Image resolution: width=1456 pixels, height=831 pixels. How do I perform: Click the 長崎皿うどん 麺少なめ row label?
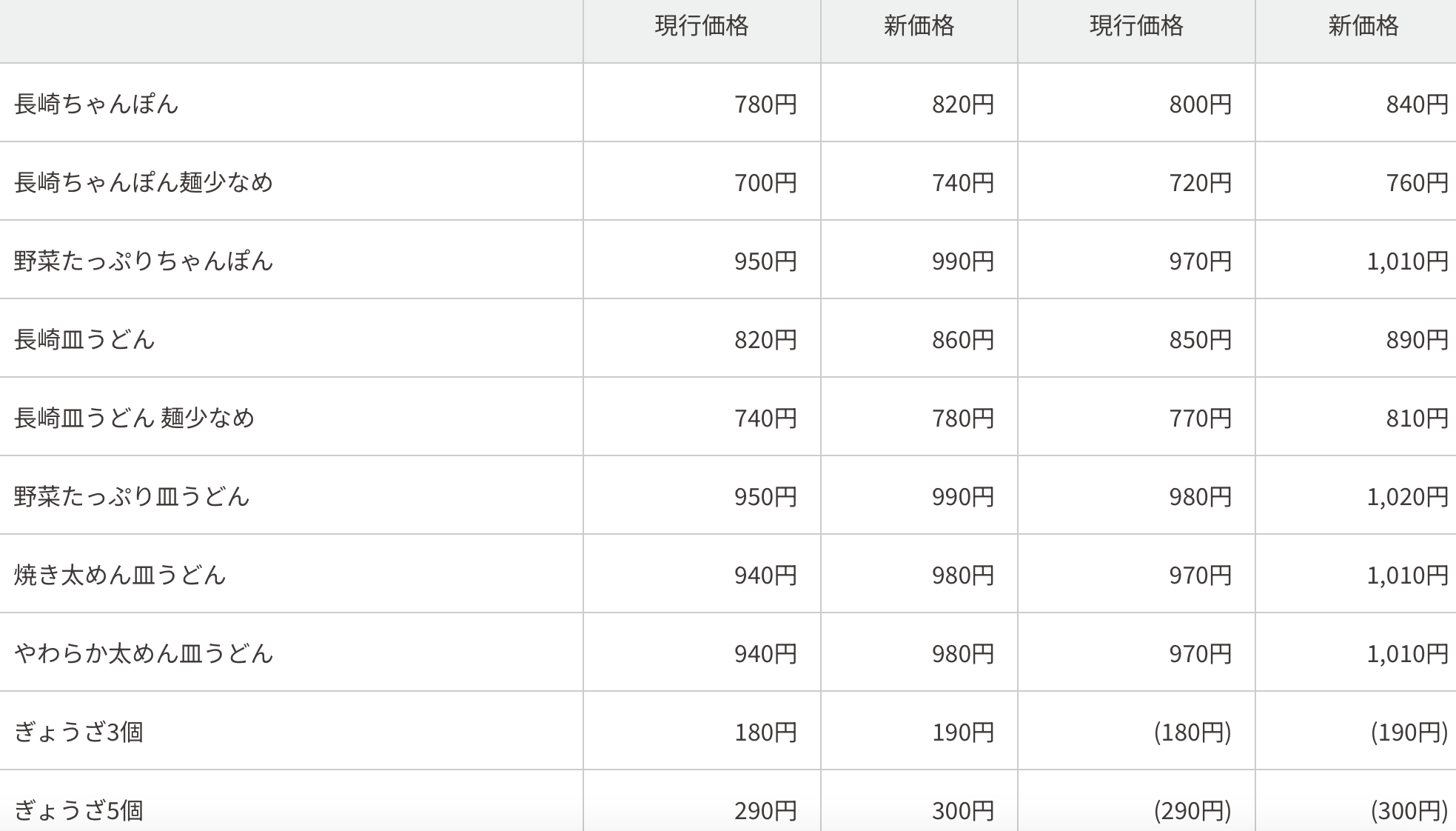[134, 418]
